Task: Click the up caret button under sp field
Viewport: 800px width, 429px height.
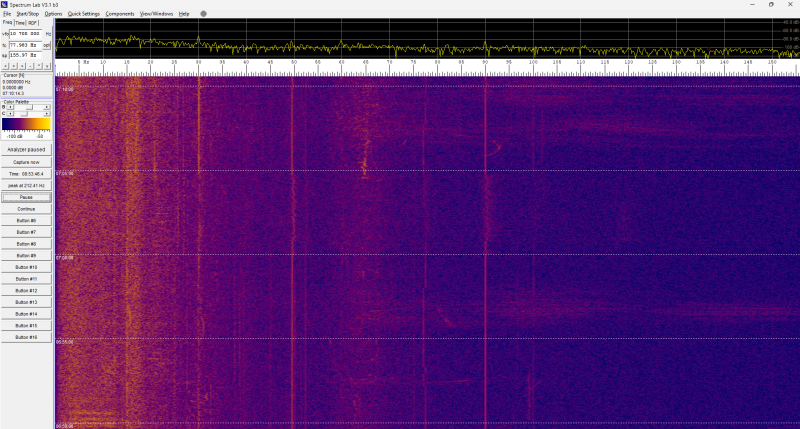Action: tap(39, 66)
